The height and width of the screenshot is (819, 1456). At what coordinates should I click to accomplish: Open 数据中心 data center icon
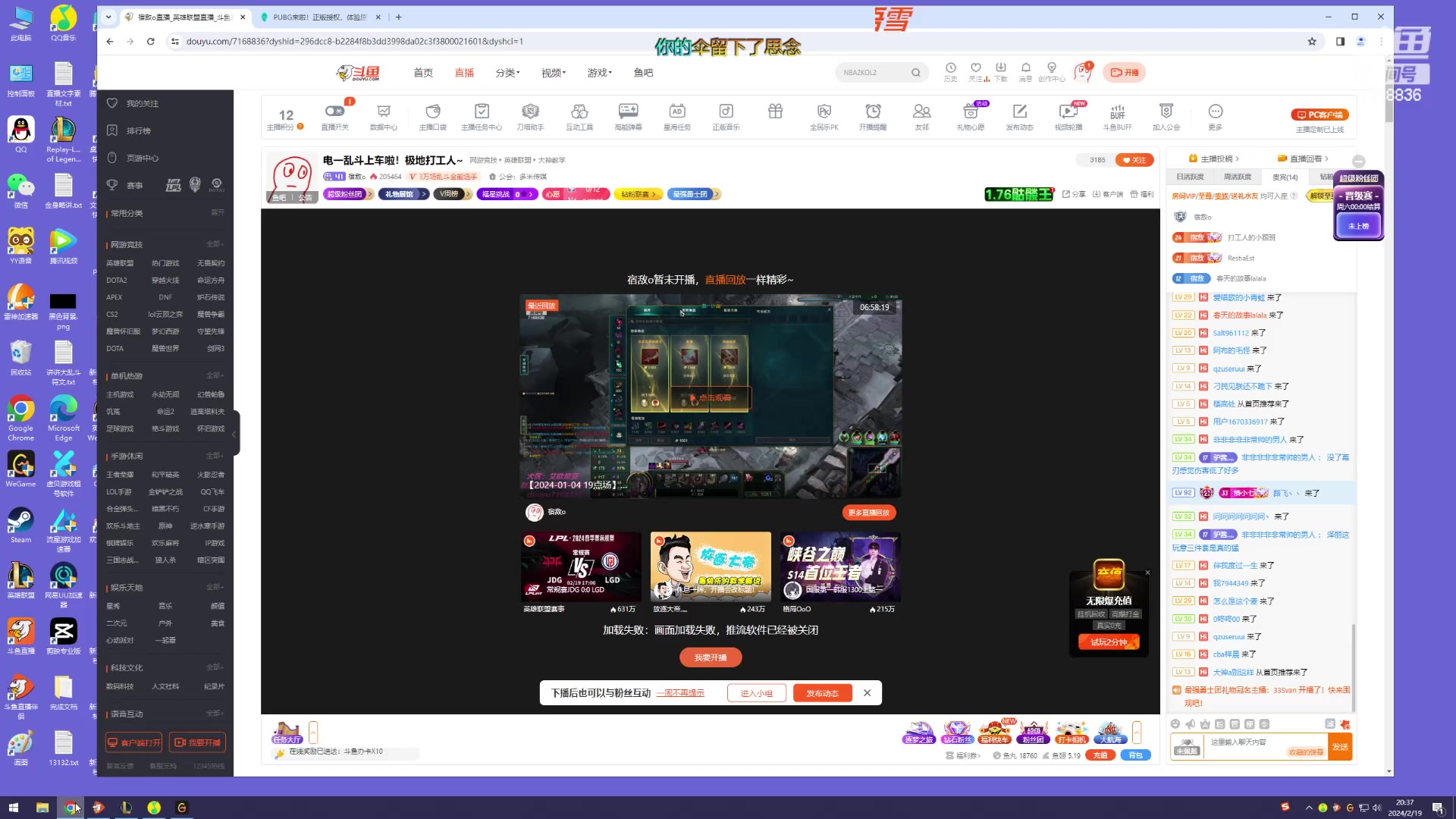pyautogui.click(x=384, y=111)
